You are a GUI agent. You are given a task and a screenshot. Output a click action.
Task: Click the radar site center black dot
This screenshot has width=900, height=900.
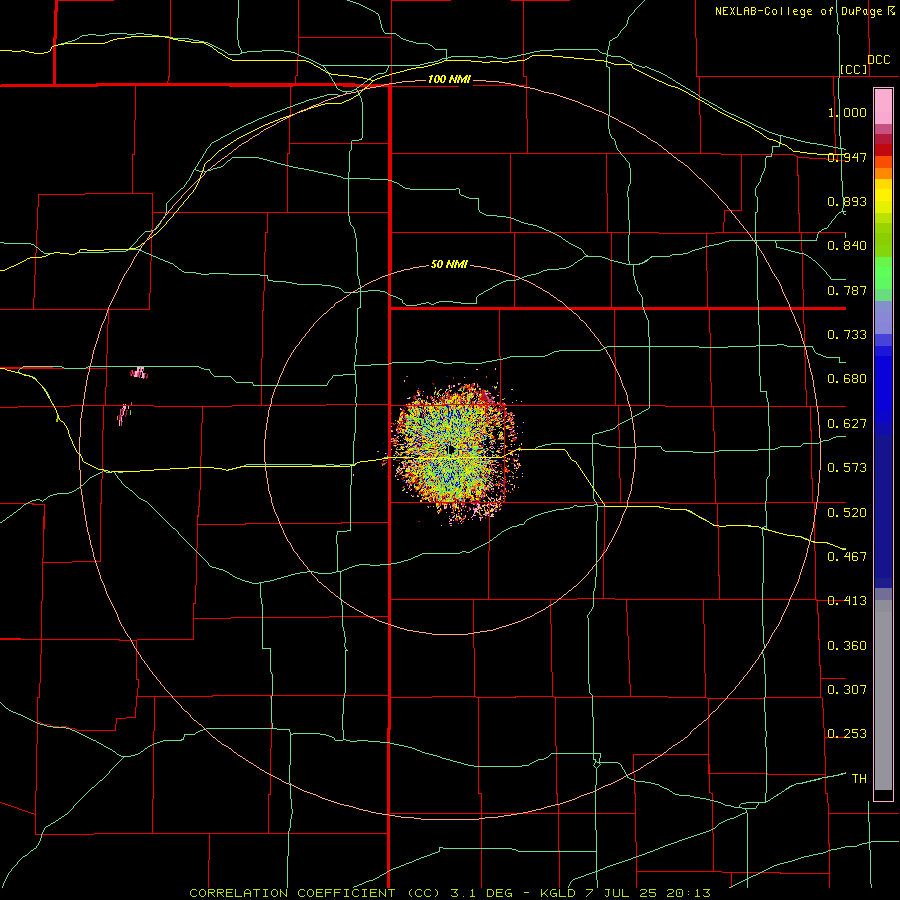[451, 449]
